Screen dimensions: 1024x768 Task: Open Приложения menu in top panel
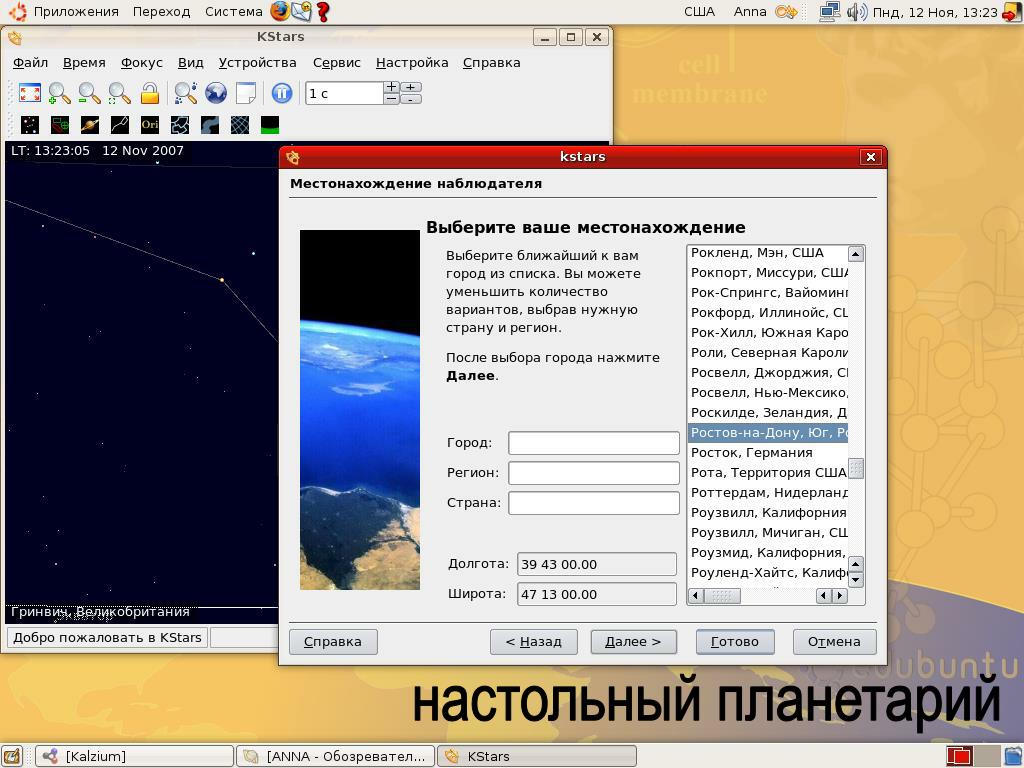click(x=76, y=12)
